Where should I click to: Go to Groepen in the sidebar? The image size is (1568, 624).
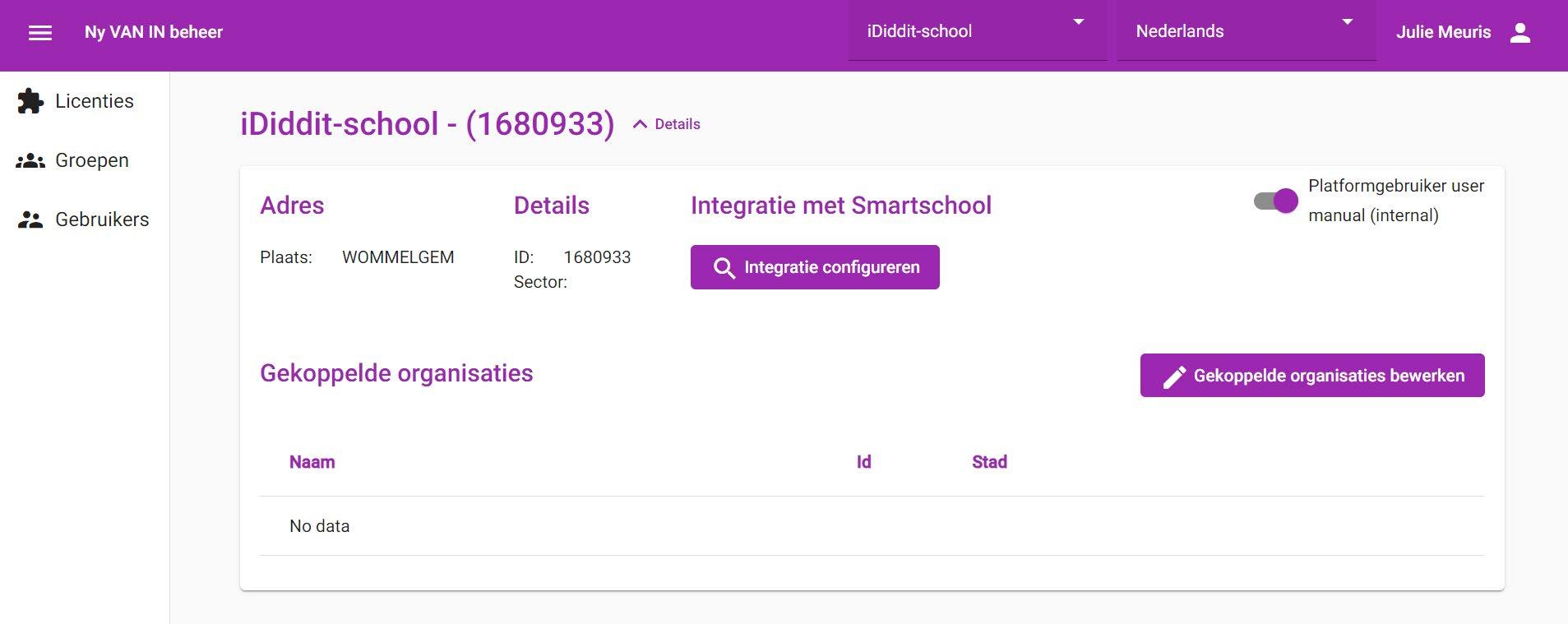85,160
